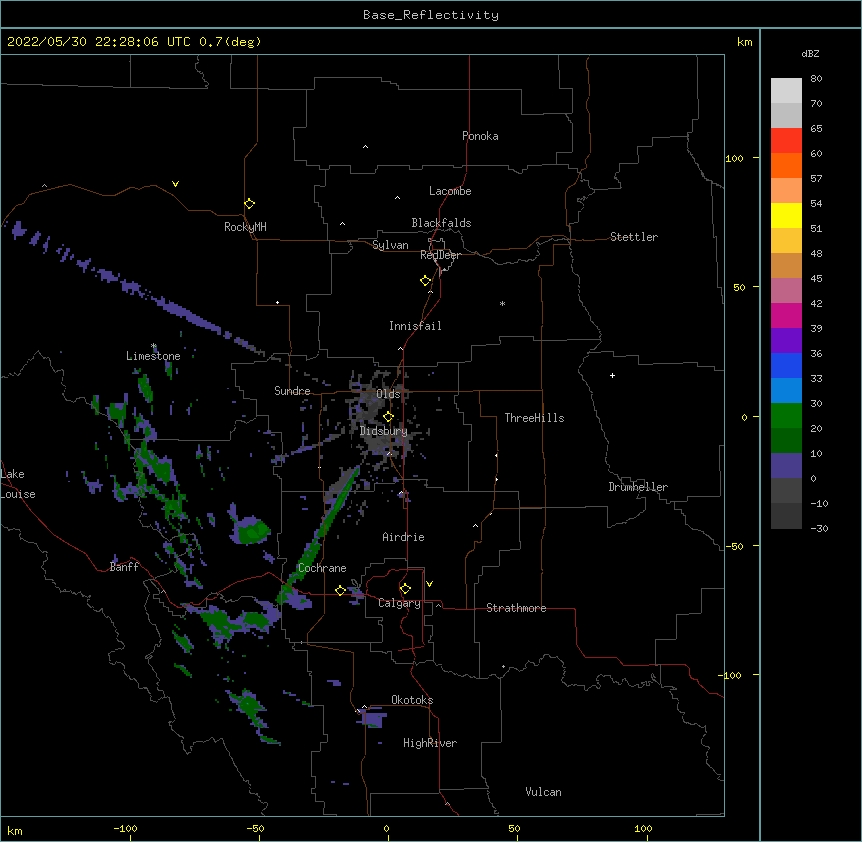This screenshot has height=842, width=862.
Task: Click the Lacombe city label
Action: pos(450,191)
